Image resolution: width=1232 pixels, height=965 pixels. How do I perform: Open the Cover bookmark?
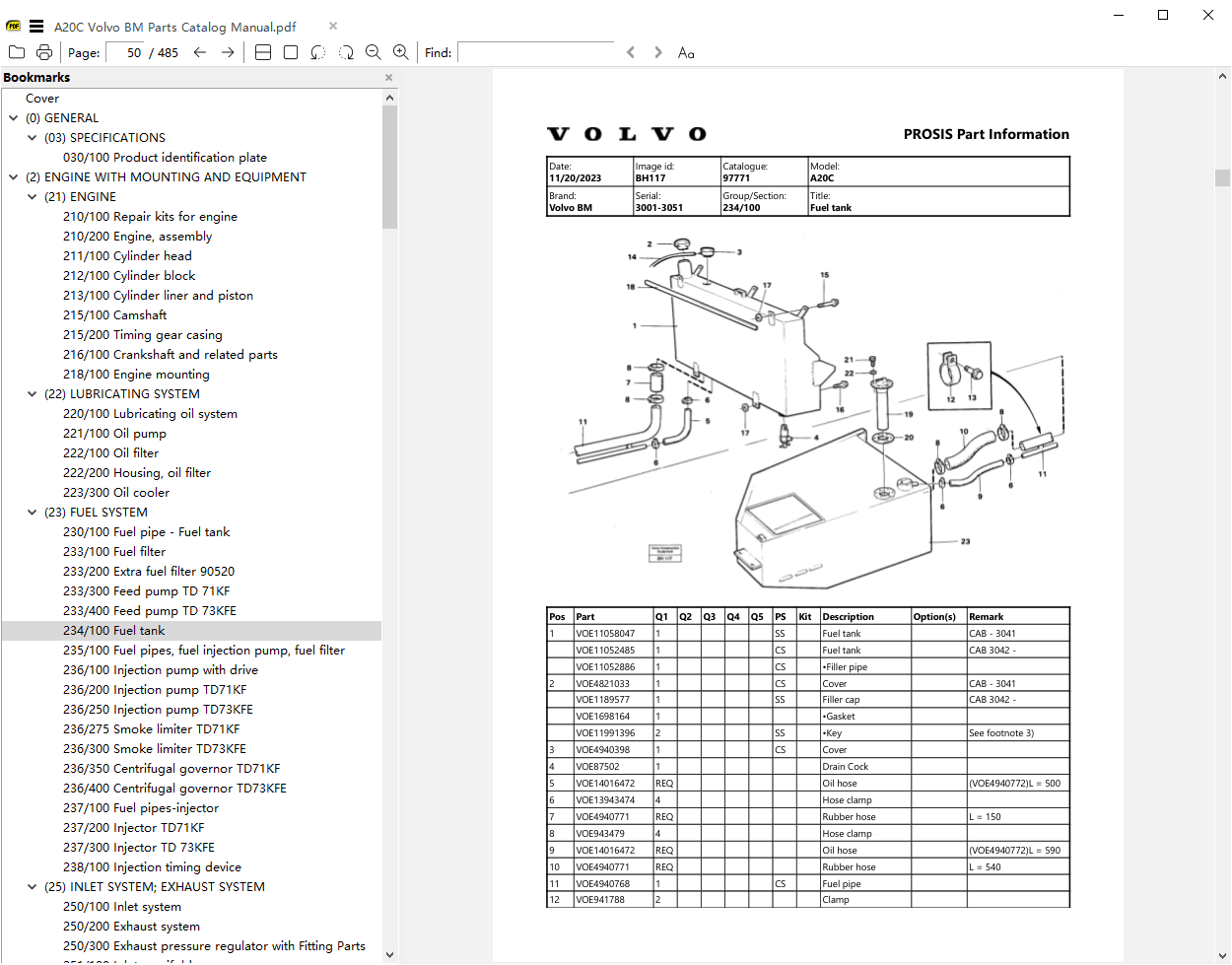tap(42, 98)
